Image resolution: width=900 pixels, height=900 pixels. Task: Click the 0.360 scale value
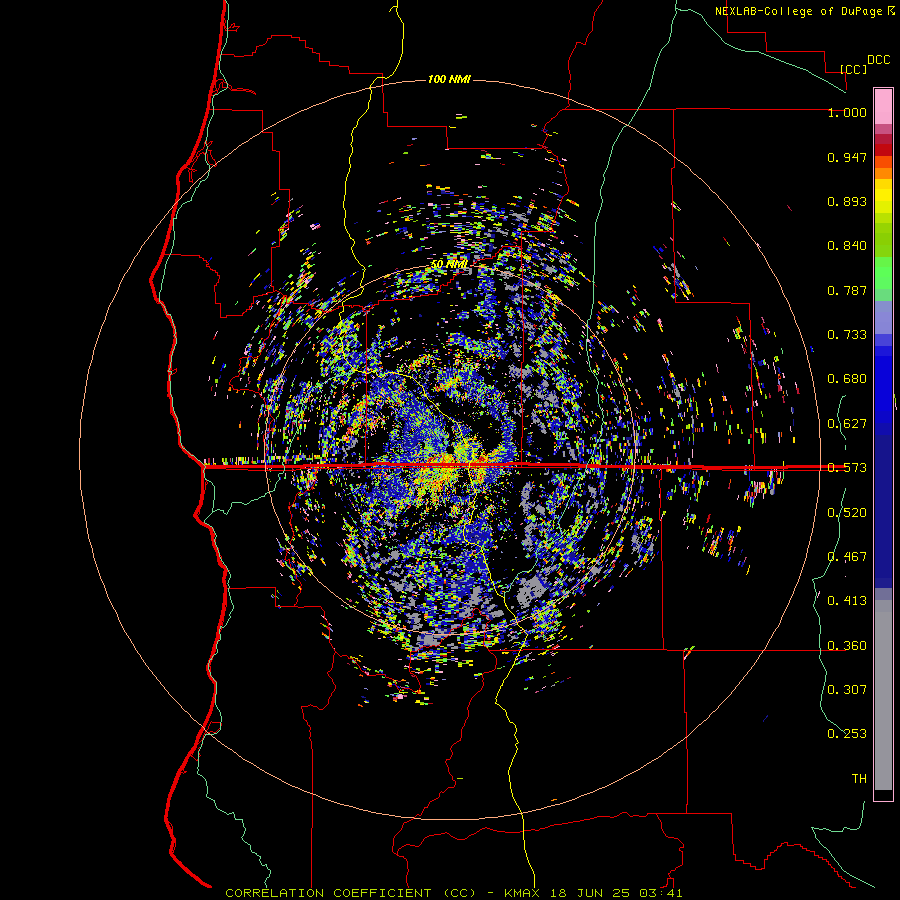click(x=847, y=646)
